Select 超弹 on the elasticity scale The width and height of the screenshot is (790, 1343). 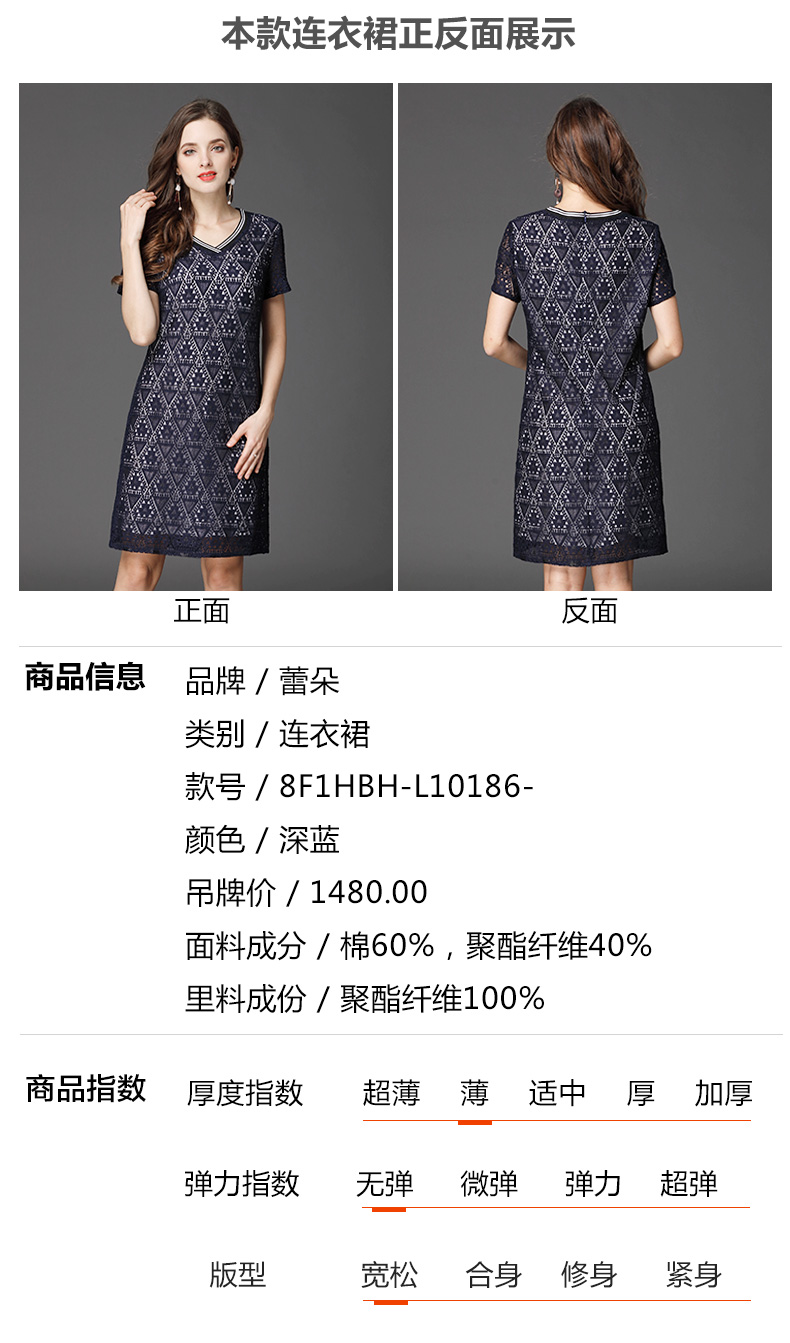689,1184
